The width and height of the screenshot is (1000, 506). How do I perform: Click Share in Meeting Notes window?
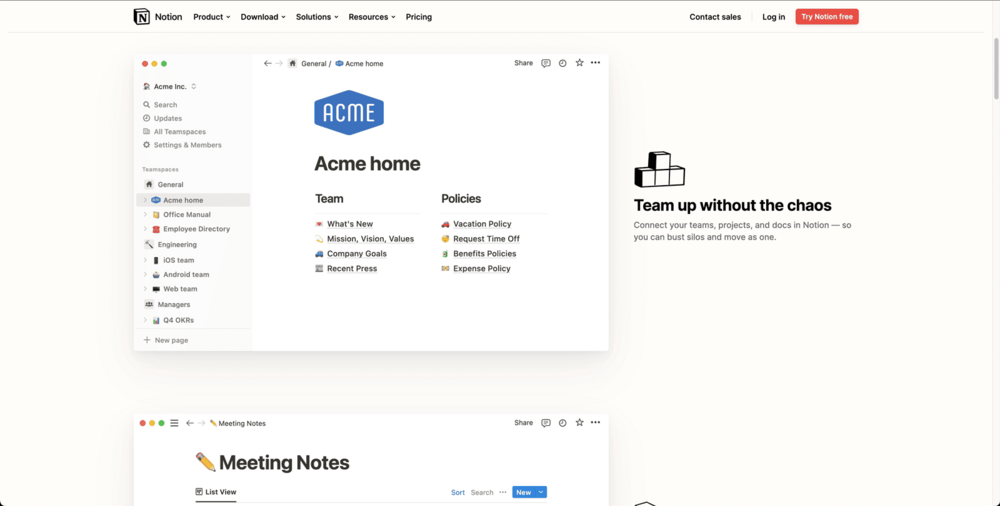pos(524,422)
